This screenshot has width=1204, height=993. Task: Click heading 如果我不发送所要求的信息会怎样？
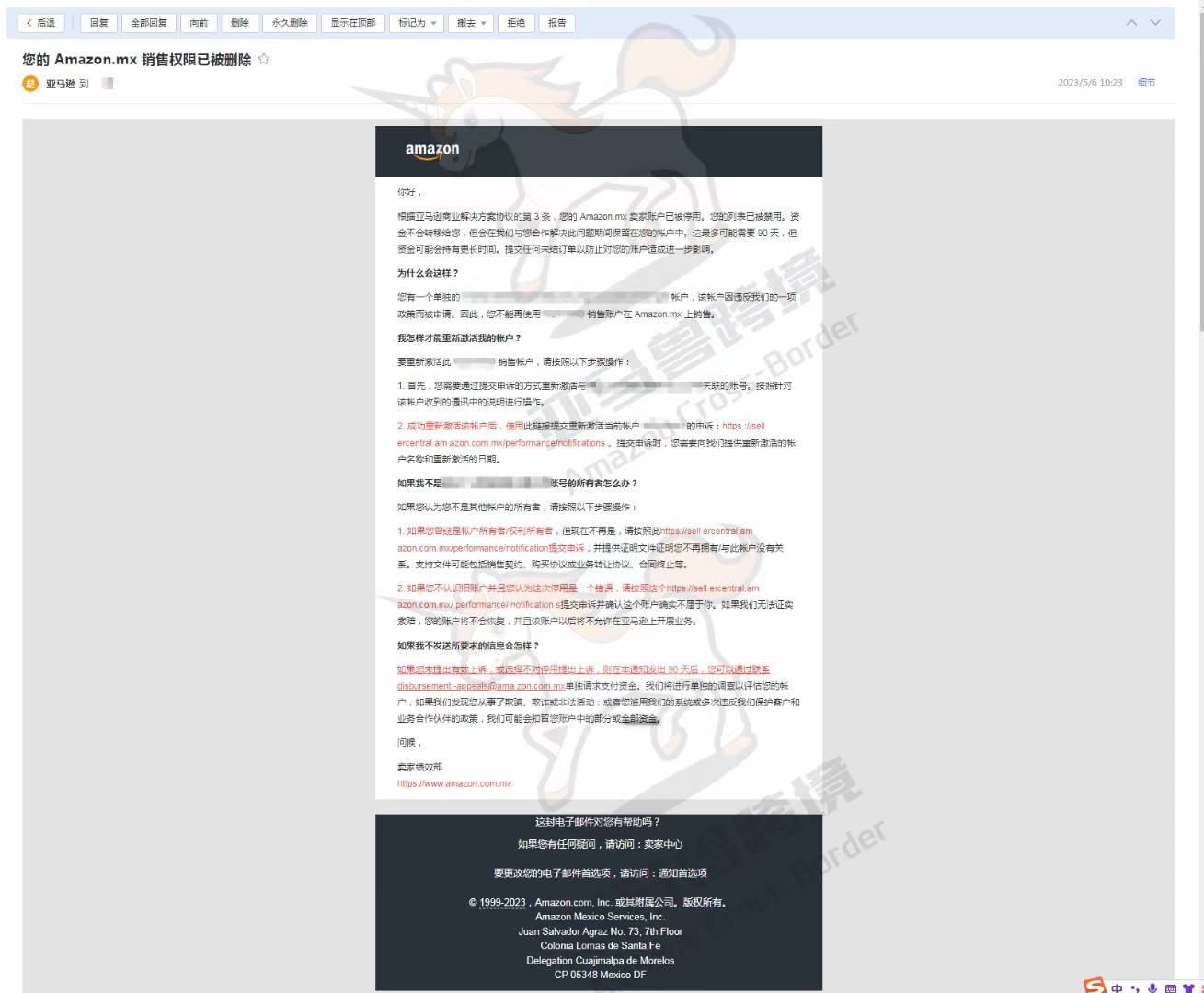click(468, 645)
